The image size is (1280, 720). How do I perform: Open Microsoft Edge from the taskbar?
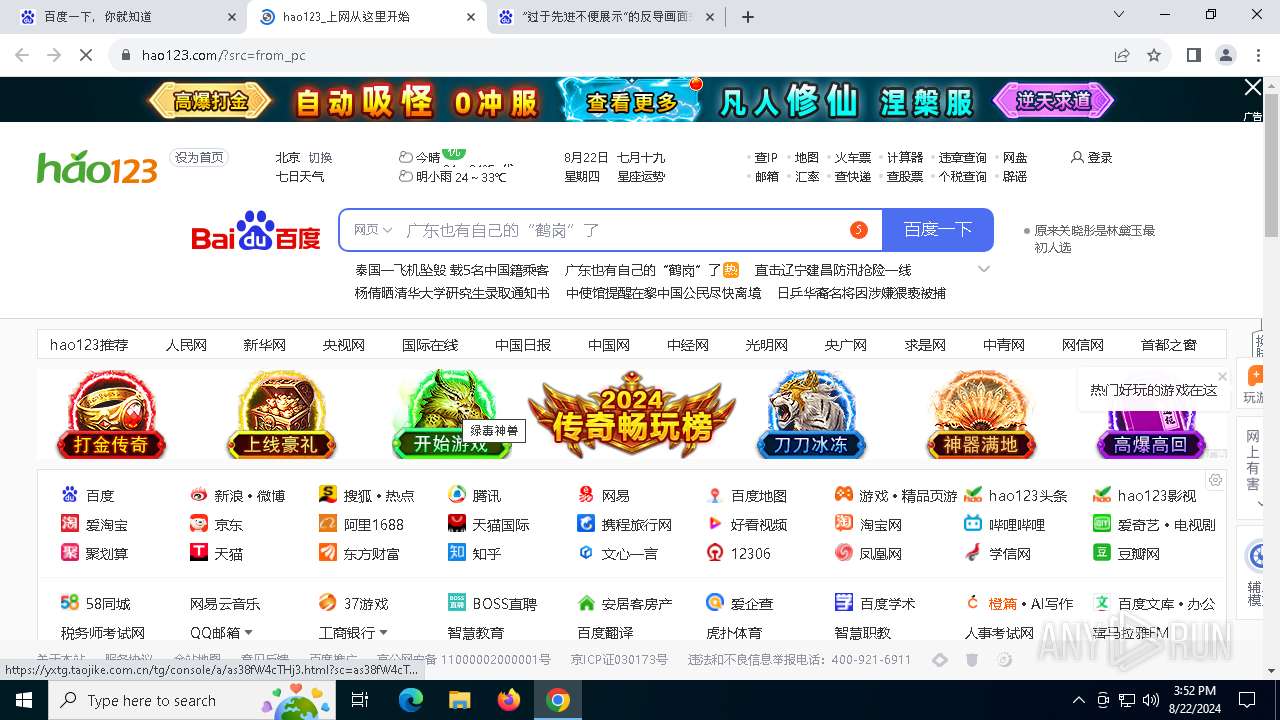(x=411, y=700)
